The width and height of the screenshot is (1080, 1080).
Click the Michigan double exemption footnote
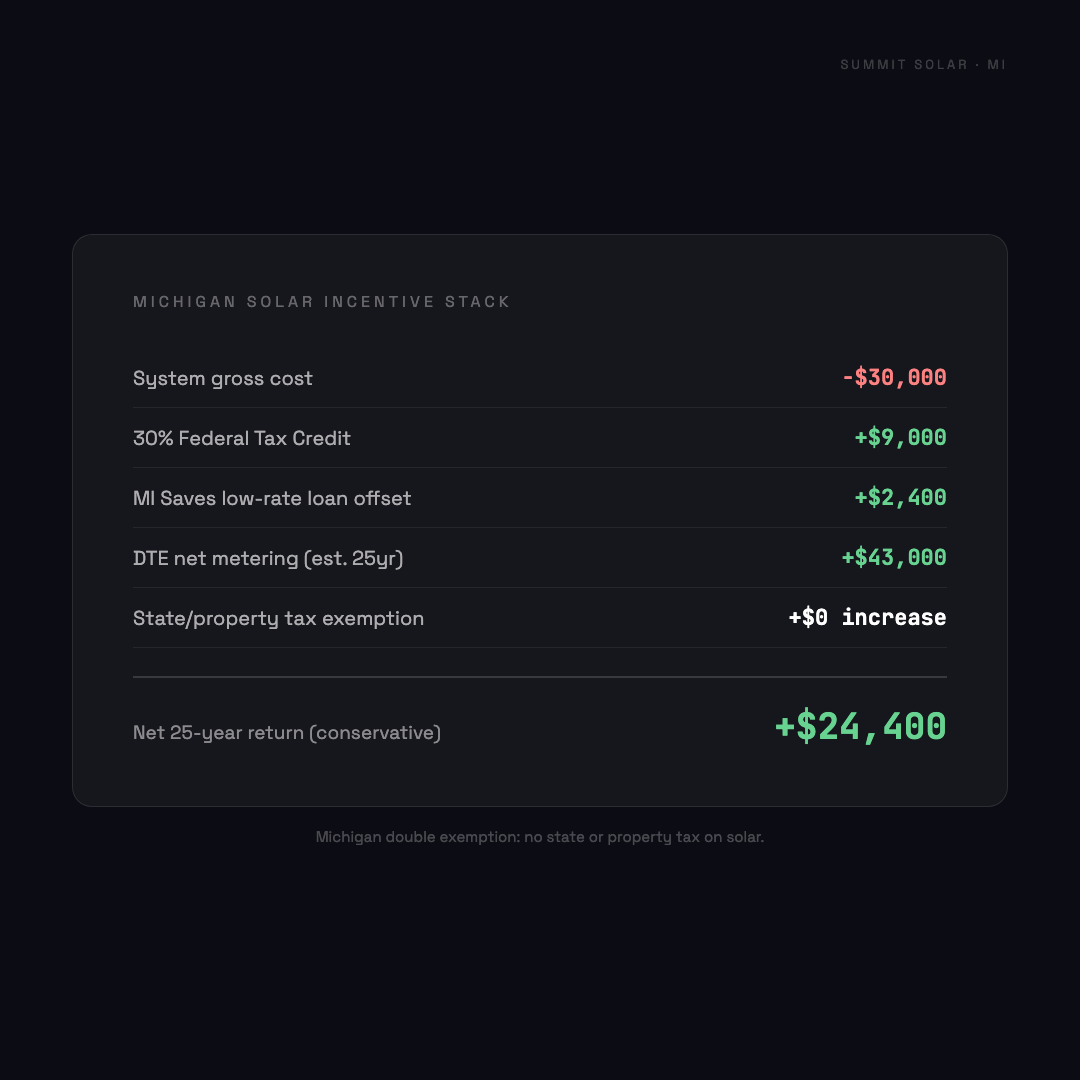coord(540,837)
